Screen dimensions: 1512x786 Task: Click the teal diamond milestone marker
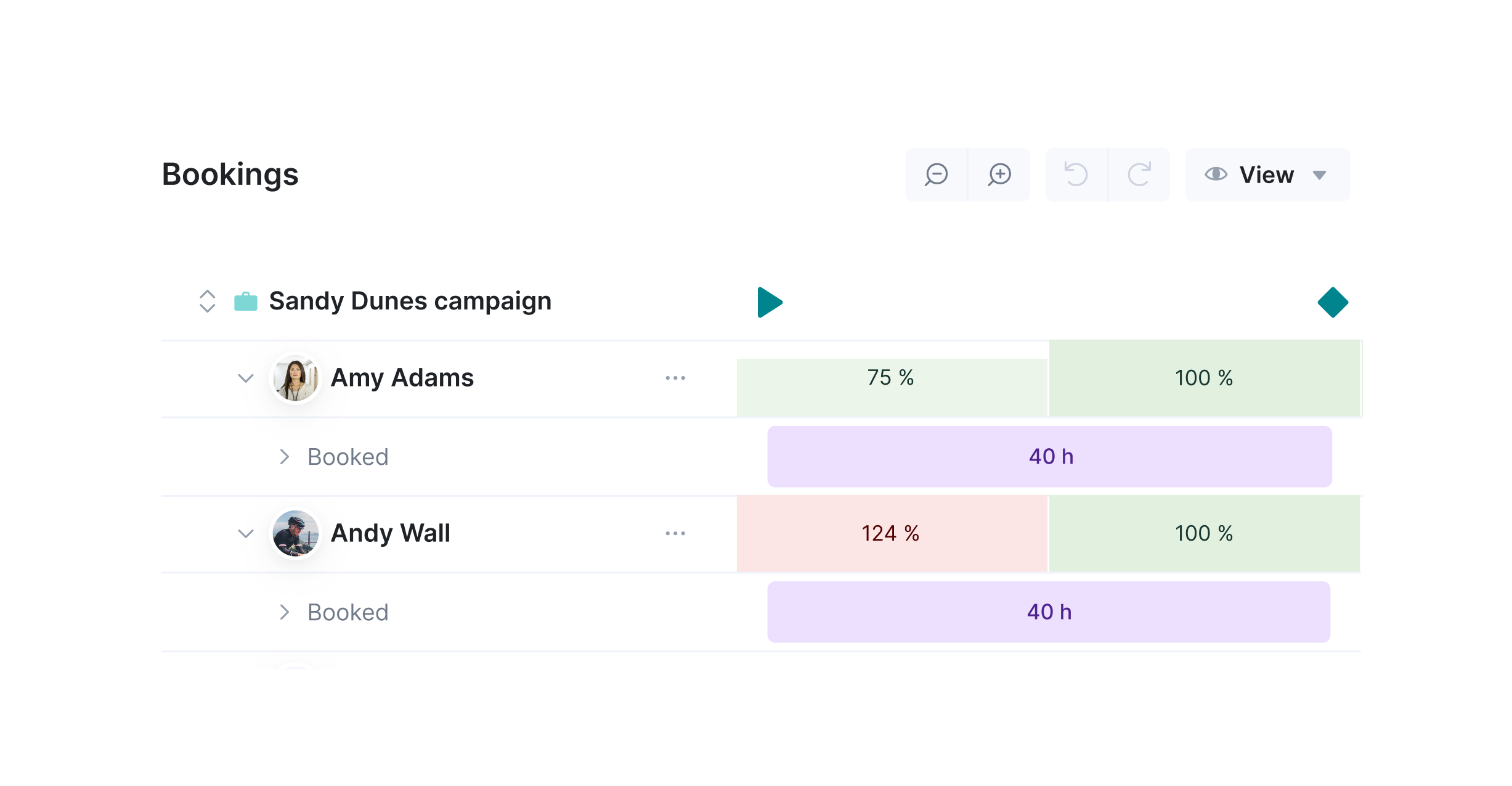(x=1333, y=302)
